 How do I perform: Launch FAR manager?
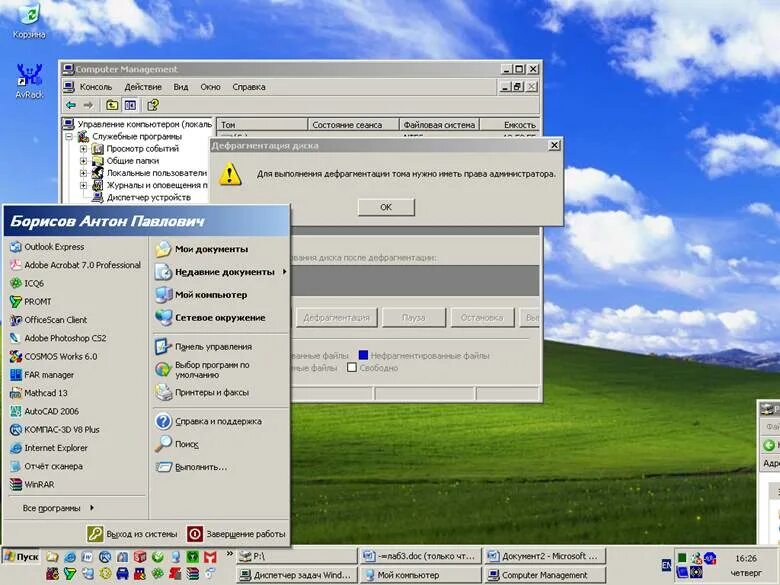(x=42, y=375)
